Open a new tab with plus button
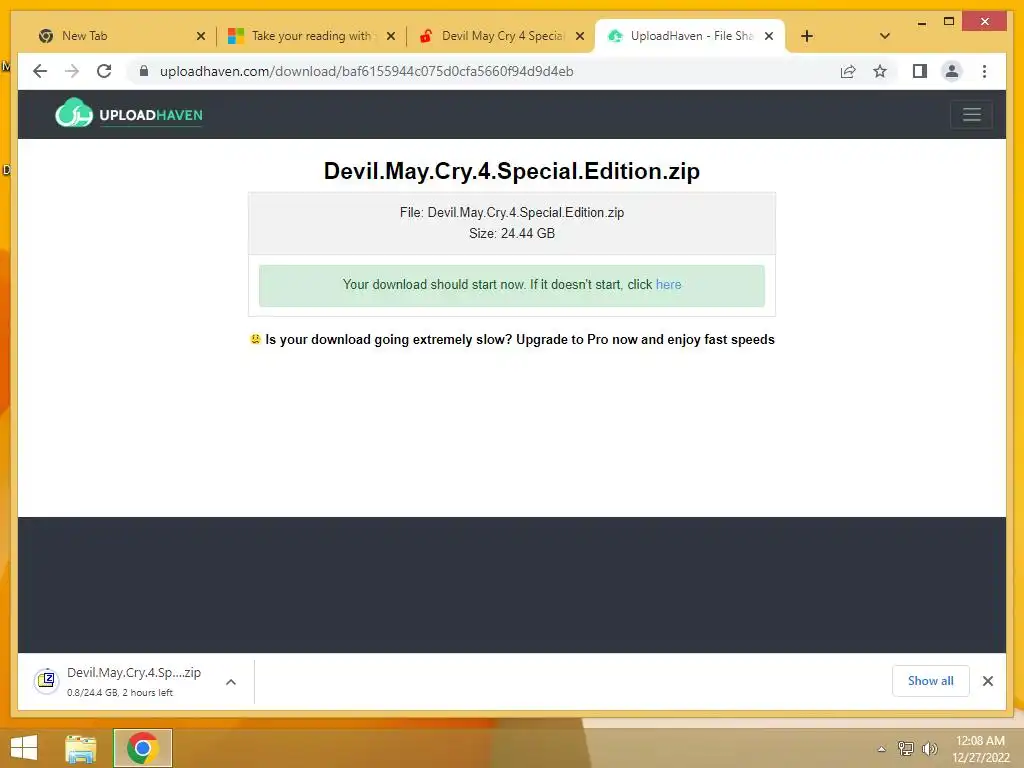1024x768 pixels. (x=807, y=36)
